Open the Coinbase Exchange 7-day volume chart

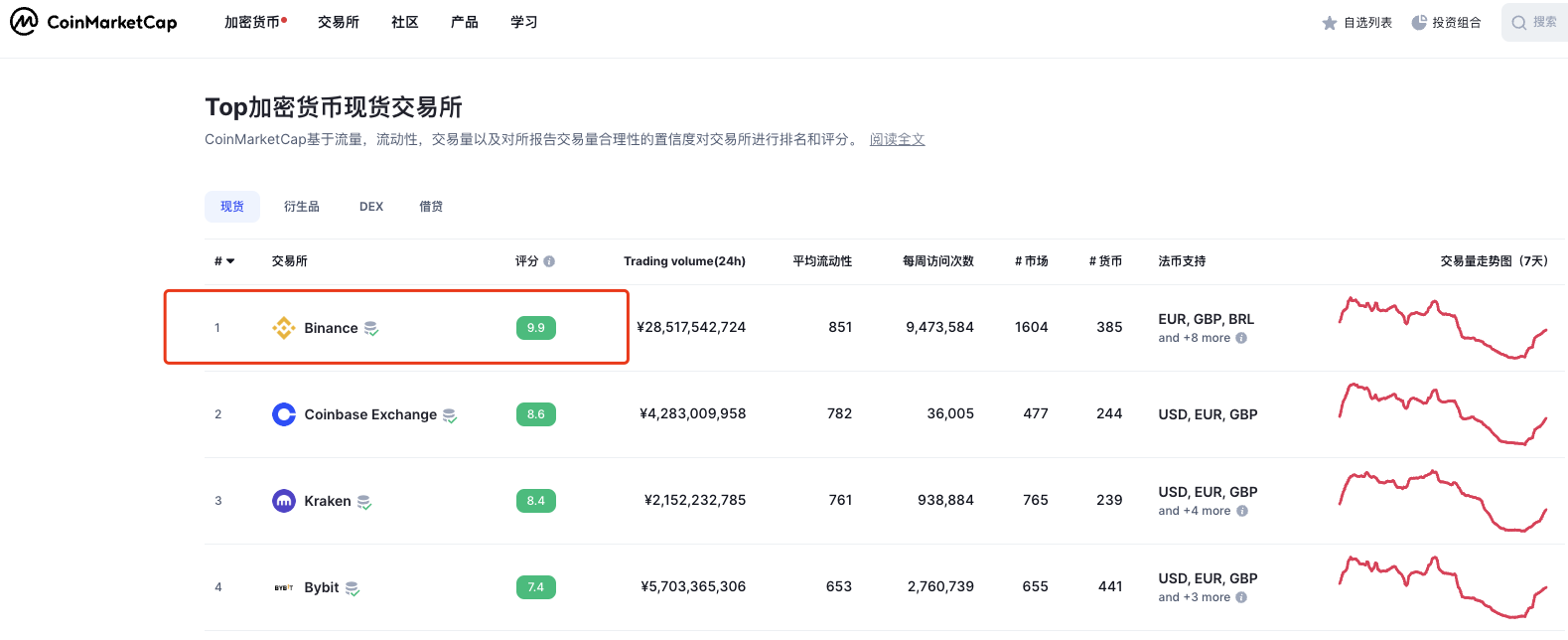(x=1443, y=414)
